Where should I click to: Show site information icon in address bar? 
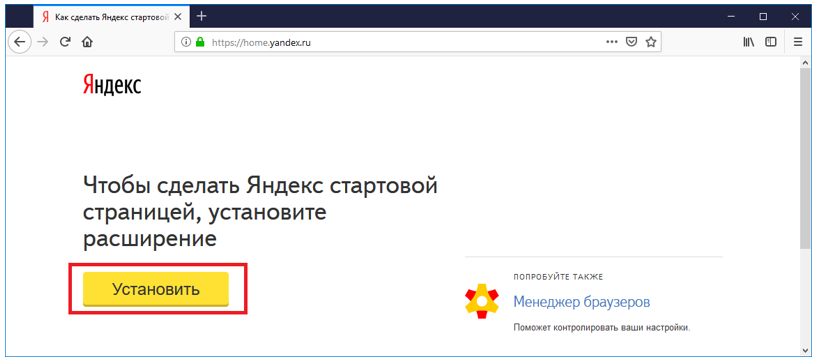(185, 43)
